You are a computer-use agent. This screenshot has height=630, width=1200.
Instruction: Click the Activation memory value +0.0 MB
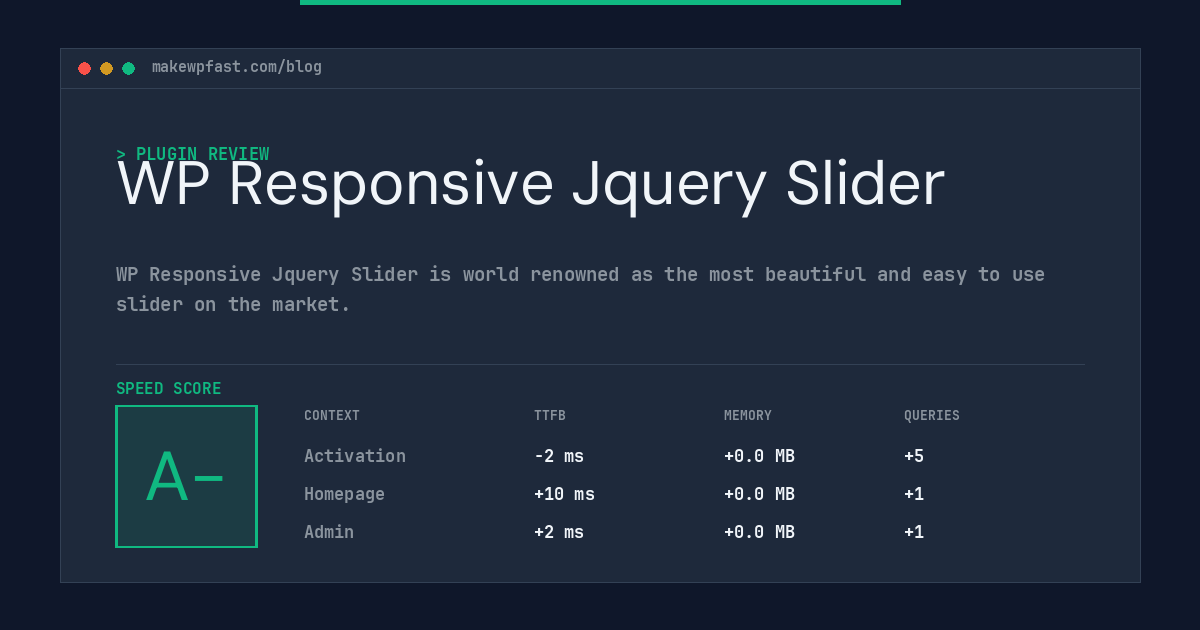pyautogui.click(x=760, y=456)
